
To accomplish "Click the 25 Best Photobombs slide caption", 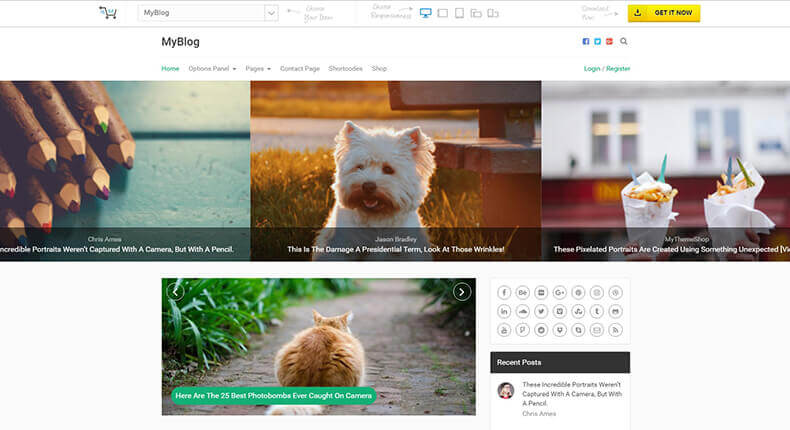I will click(x=274, y=396).
